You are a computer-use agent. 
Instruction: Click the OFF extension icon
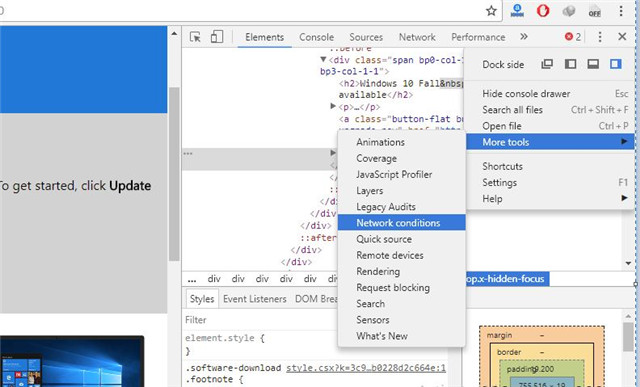click(595, 11)
